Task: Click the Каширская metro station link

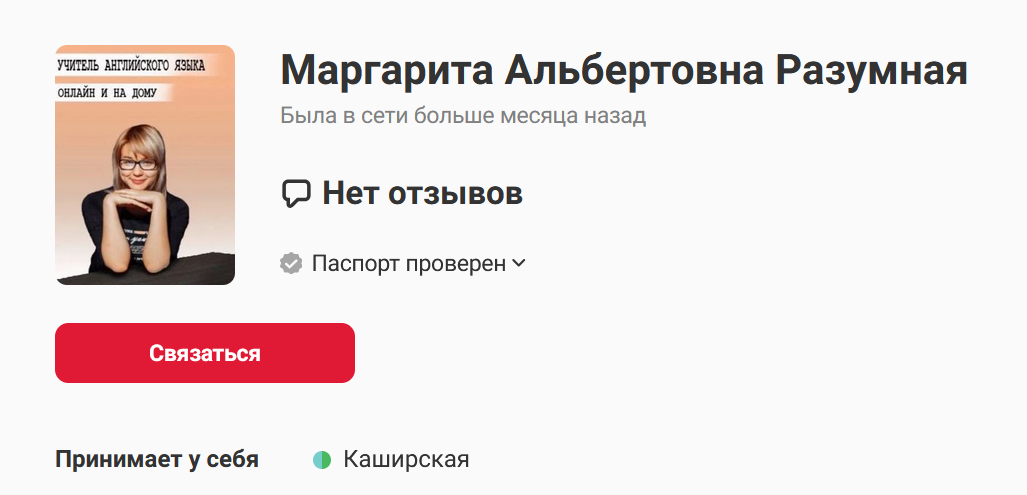Action: 406,460
